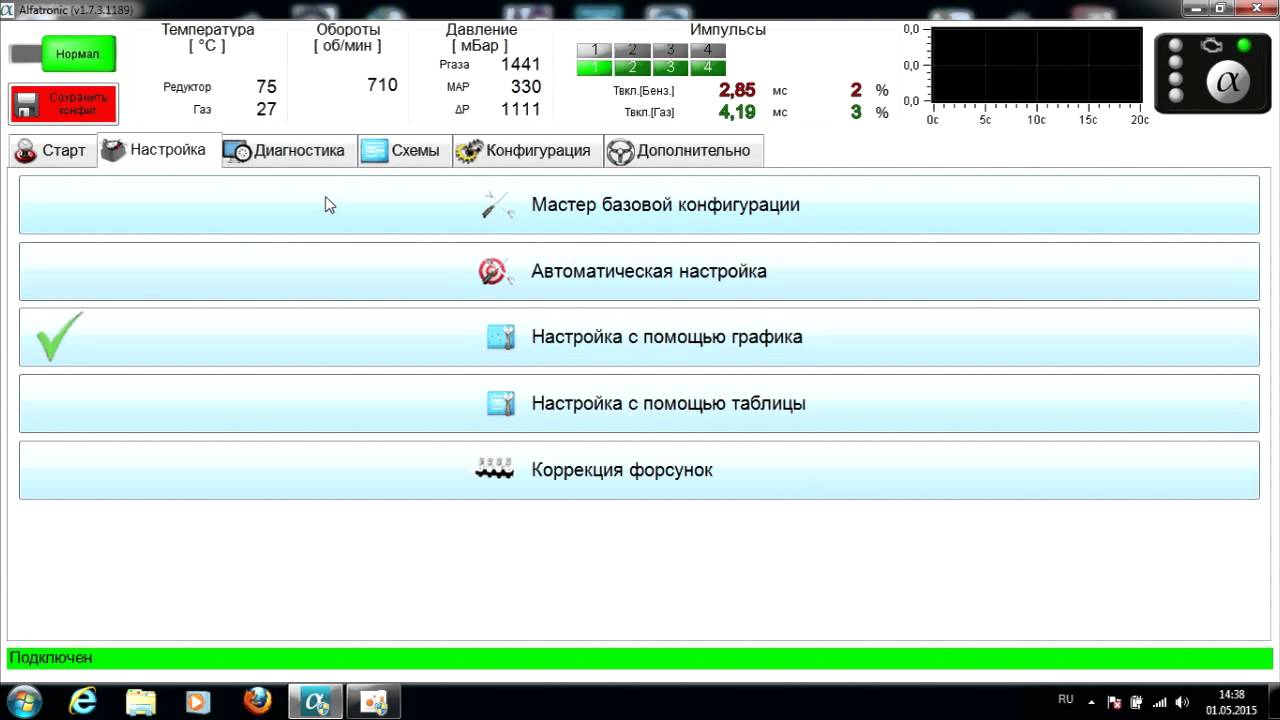Screen dimensions: 1280x720
Task: Click the MAP value 330
Action: click(x=526, y=87)
